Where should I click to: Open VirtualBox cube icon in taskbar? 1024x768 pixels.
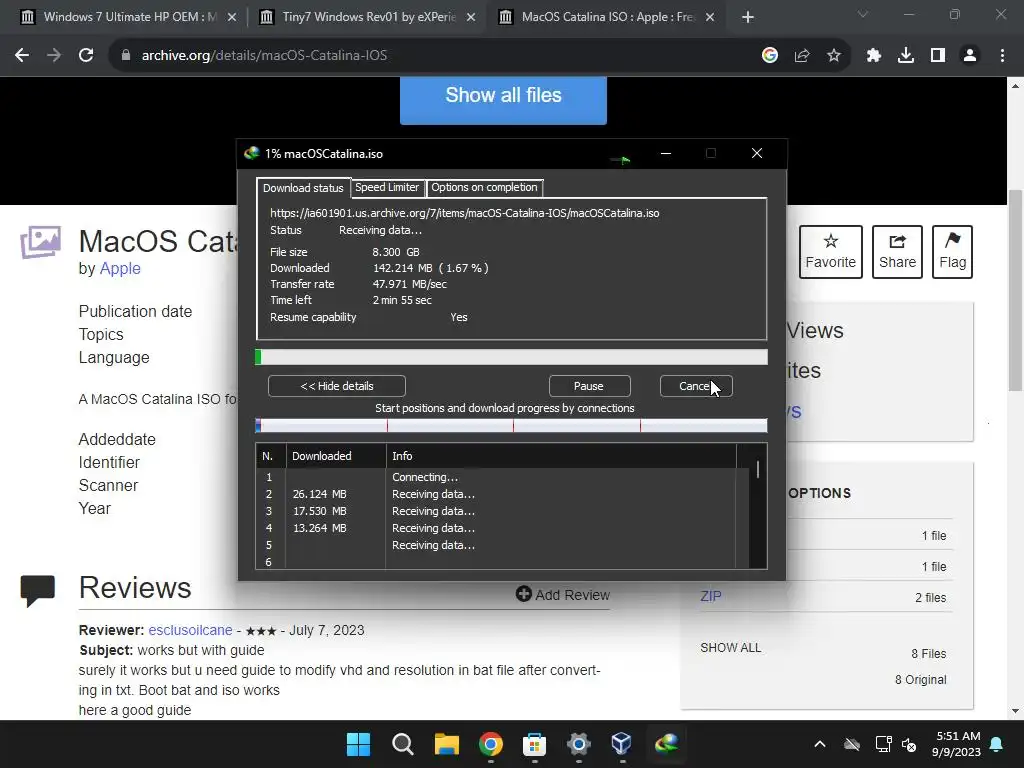(x=622, y=744)
